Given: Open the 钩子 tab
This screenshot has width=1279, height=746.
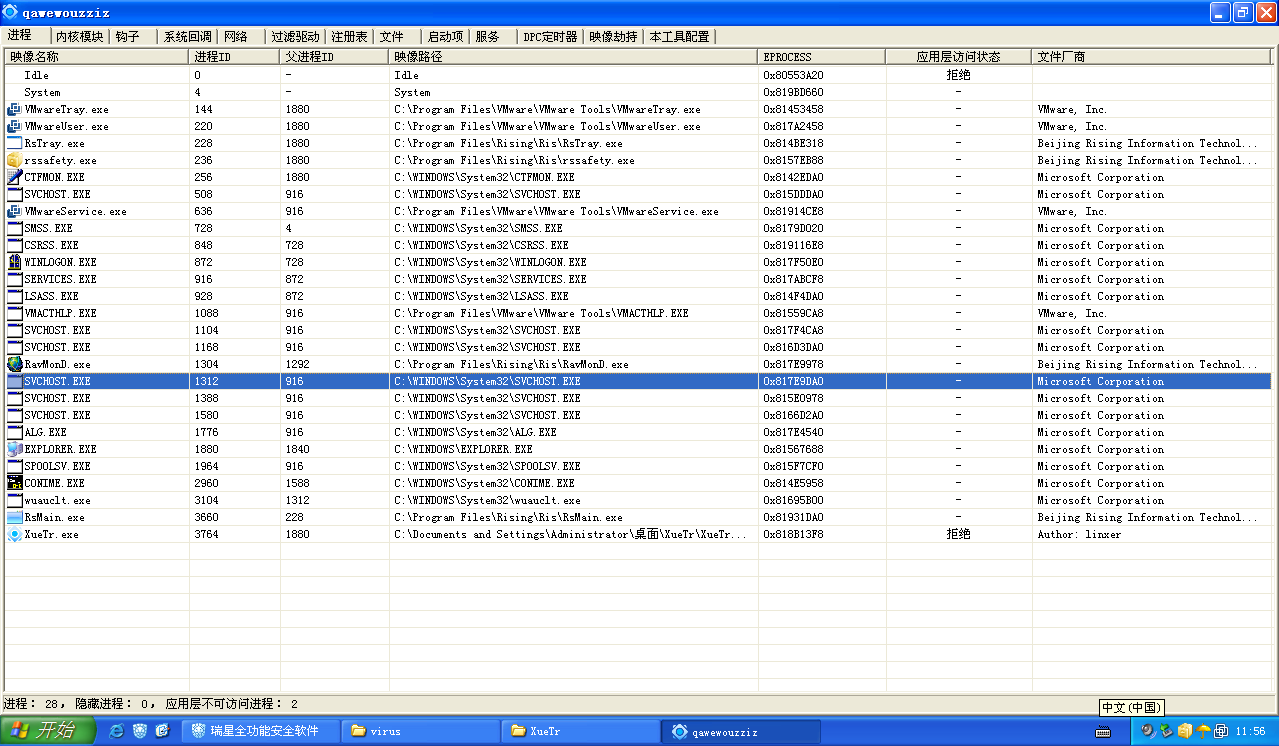Looking at the screenshot, I should pyautogui.click(x=133, y=37).
